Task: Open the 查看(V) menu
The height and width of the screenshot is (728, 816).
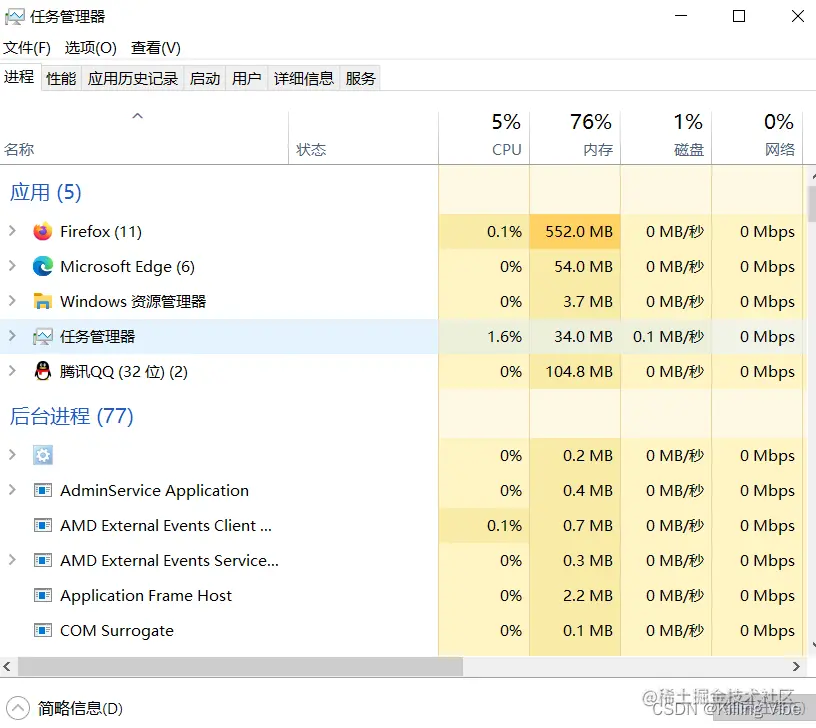Action: (x=156, y=48)
